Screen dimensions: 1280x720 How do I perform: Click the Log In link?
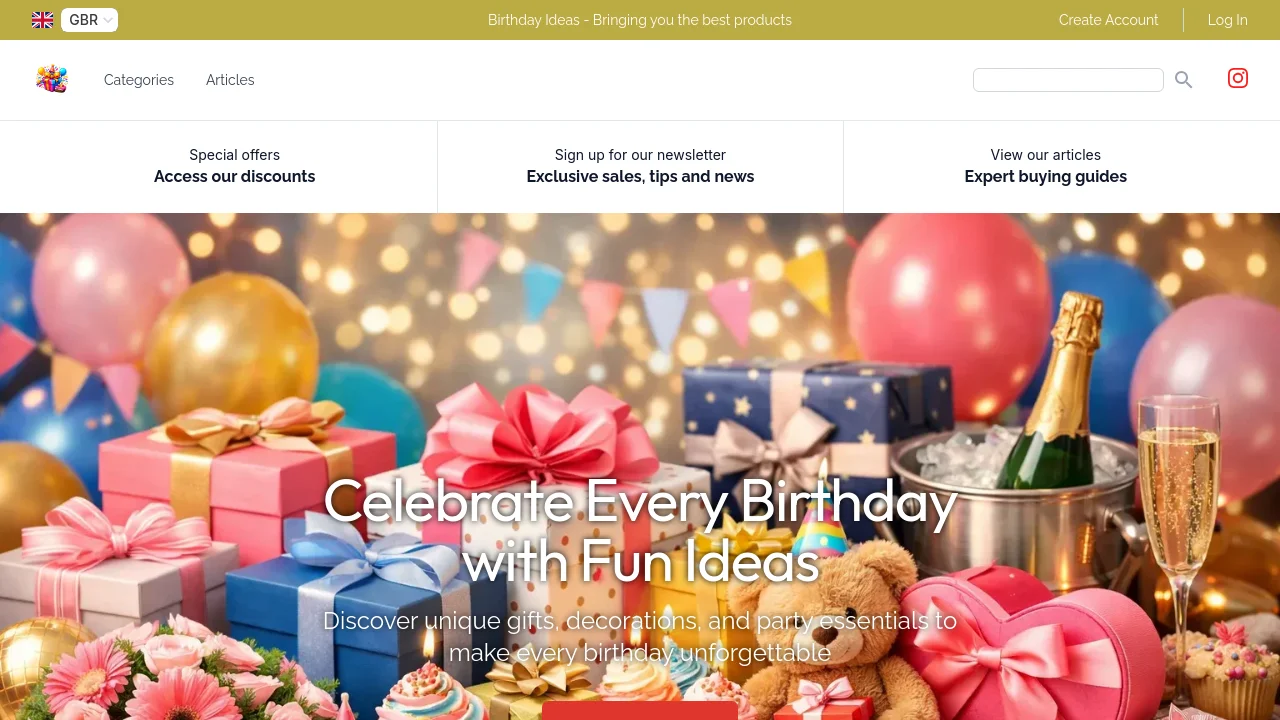[x=1228, y=20]
